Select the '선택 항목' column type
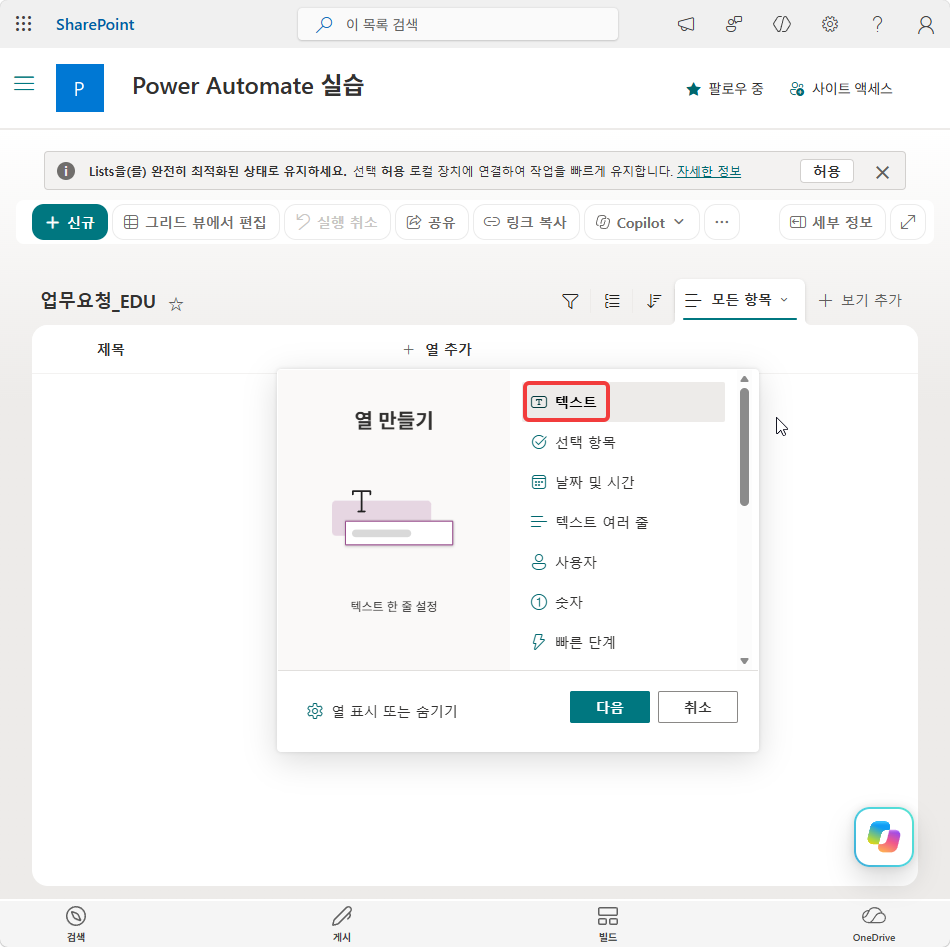The height and width of the screenshot is (947, 950). [x=624, y=442]
